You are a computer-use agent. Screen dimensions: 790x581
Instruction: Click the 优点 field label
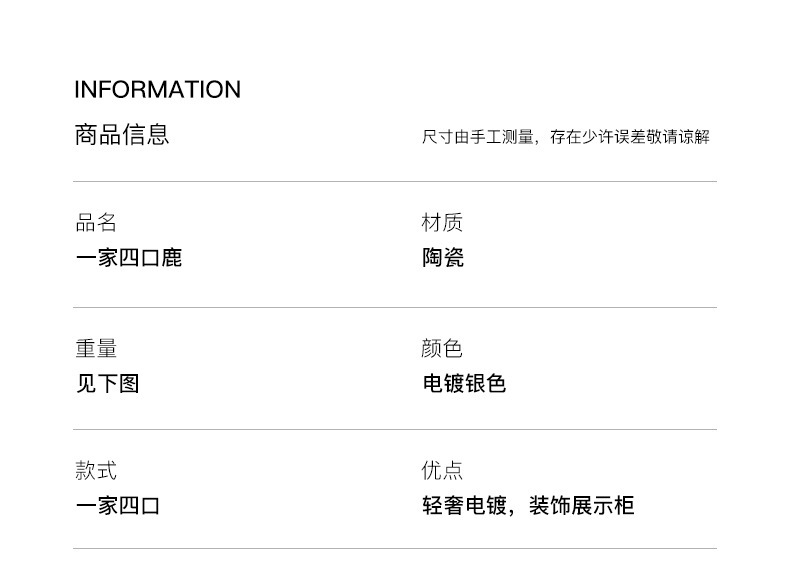click(x=442, y=471)
